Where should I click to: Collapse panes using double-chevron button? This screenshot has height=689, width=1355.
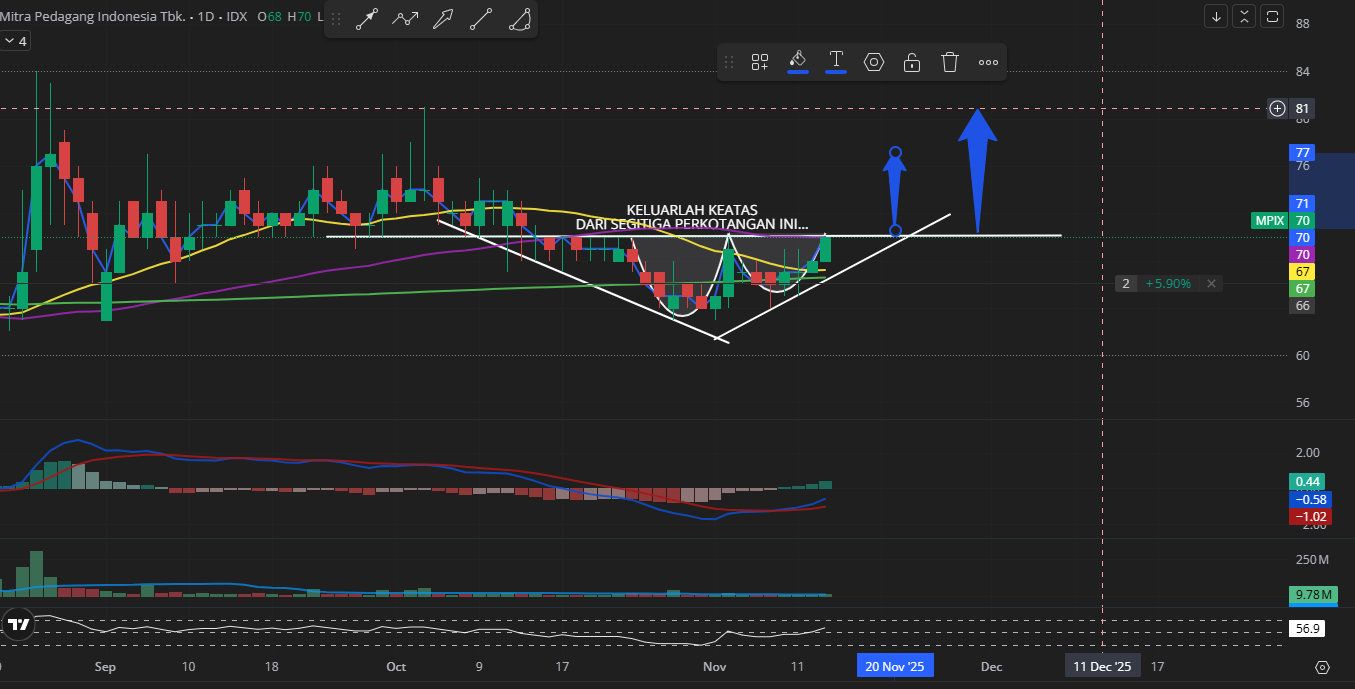point(1244,16)
